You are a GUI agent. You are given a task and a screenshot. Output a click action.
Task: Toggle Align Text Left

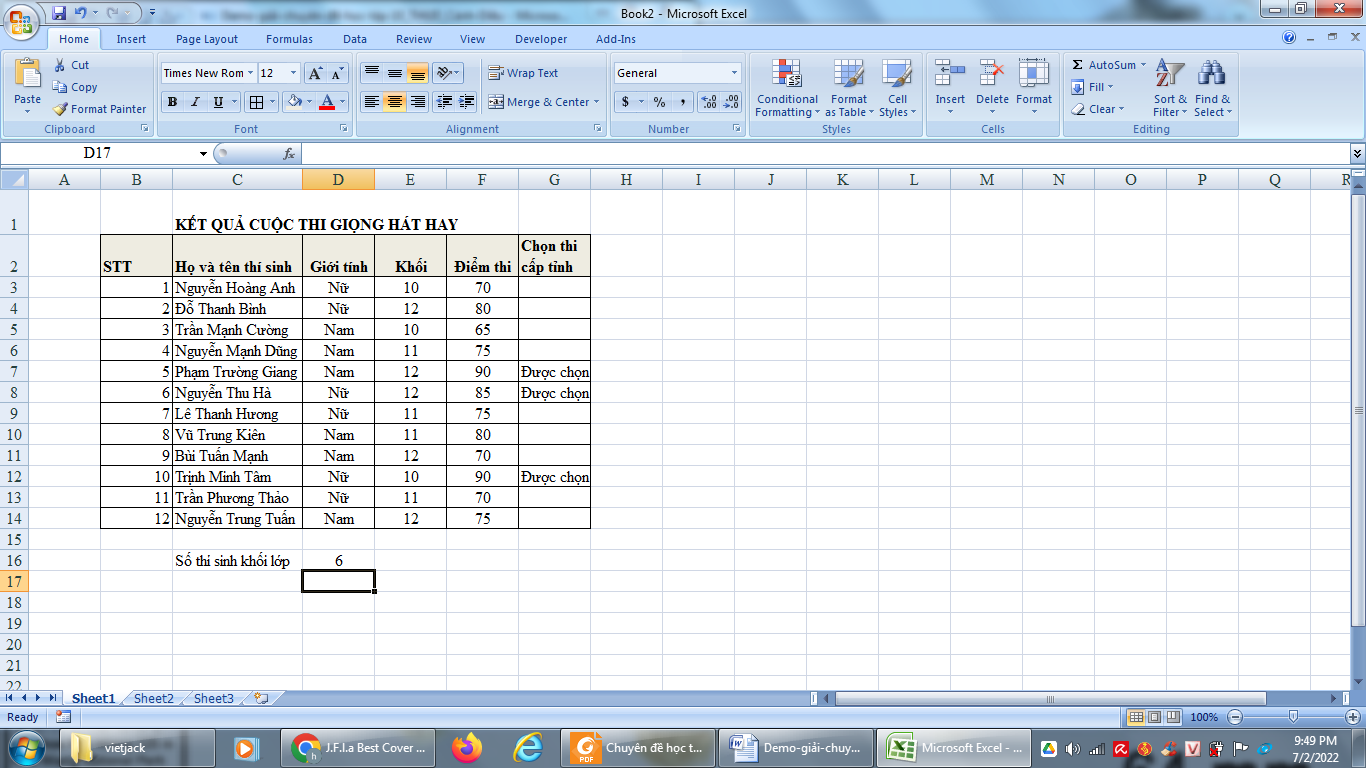point(372,102)
